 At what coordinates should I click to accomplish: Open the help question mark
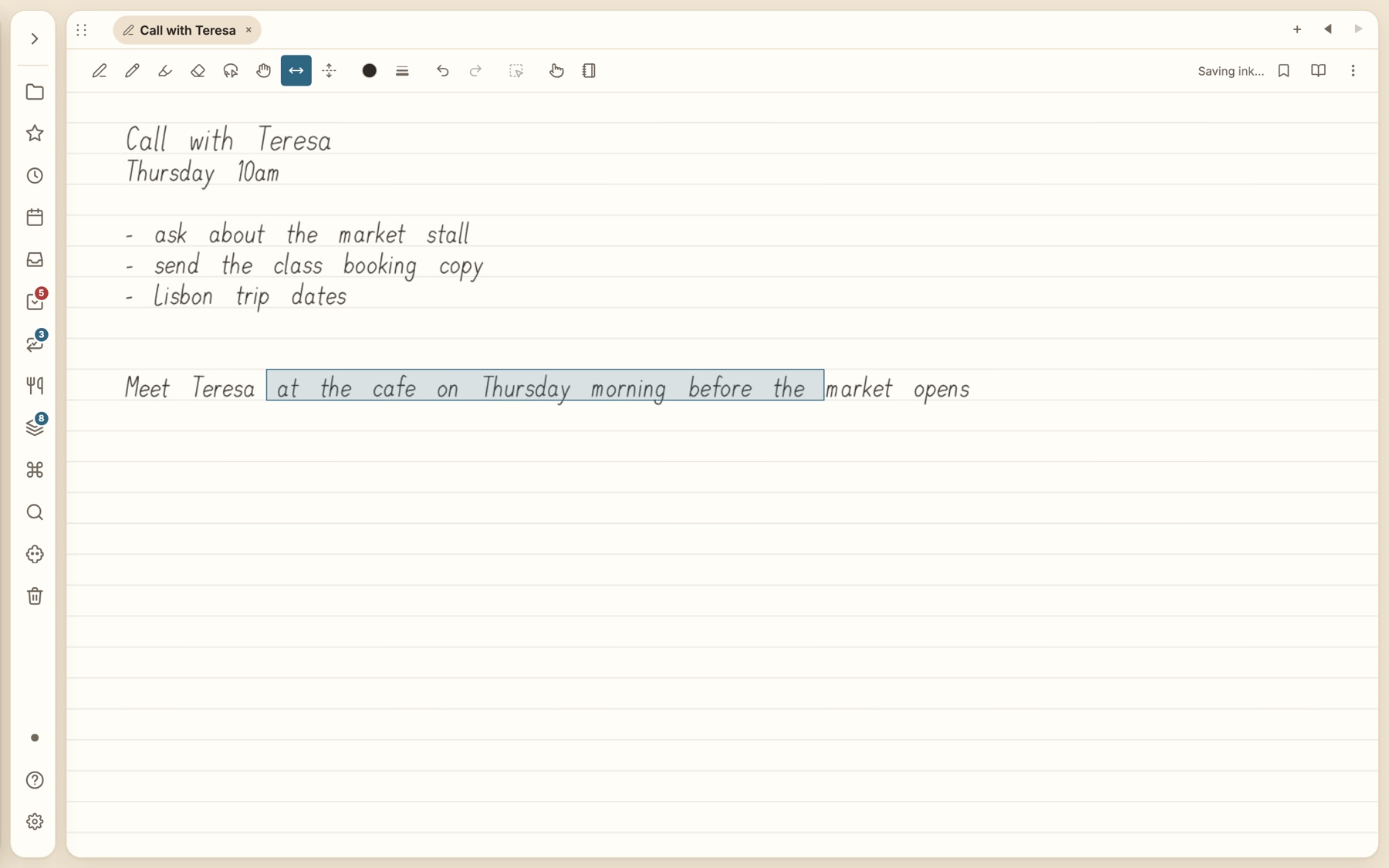pos(35,780)
